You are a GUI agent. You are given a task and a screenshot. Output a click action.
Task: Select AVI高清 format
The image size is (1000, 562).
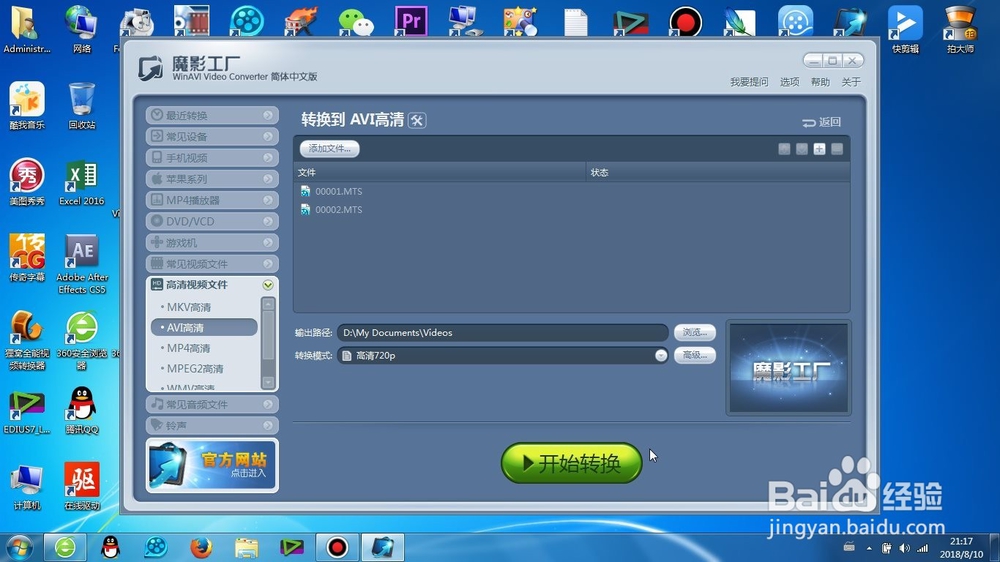click(x=204, y=327)
